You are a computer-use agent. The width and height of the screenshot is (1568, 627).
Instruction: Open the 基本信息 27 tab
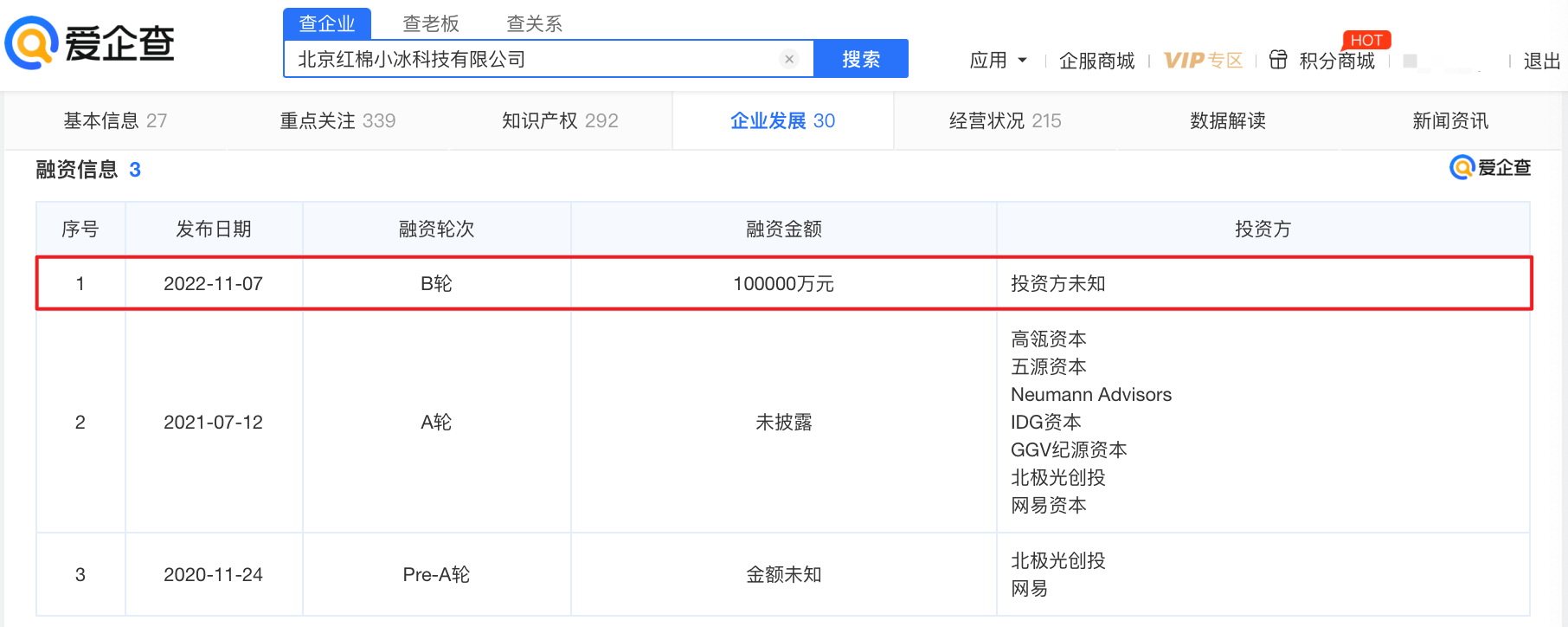pyautogui.click(x=115, y=120)
